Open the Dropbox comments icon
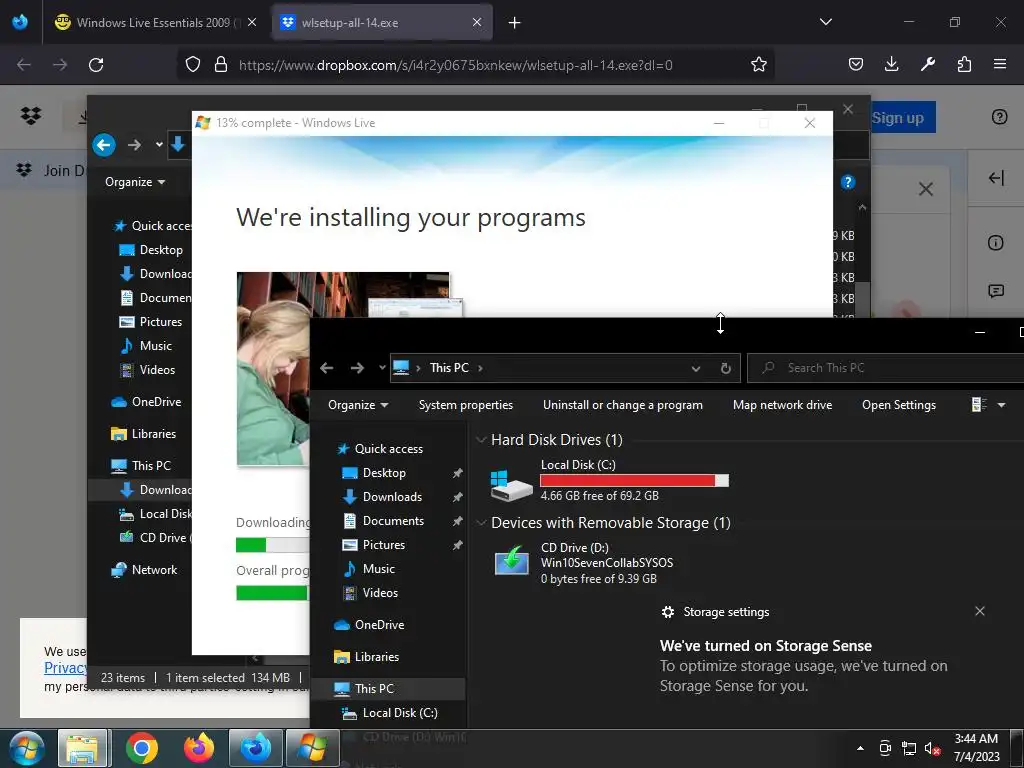The width and height of the screenshot is (1024, 768). click(x=995, y=291)
